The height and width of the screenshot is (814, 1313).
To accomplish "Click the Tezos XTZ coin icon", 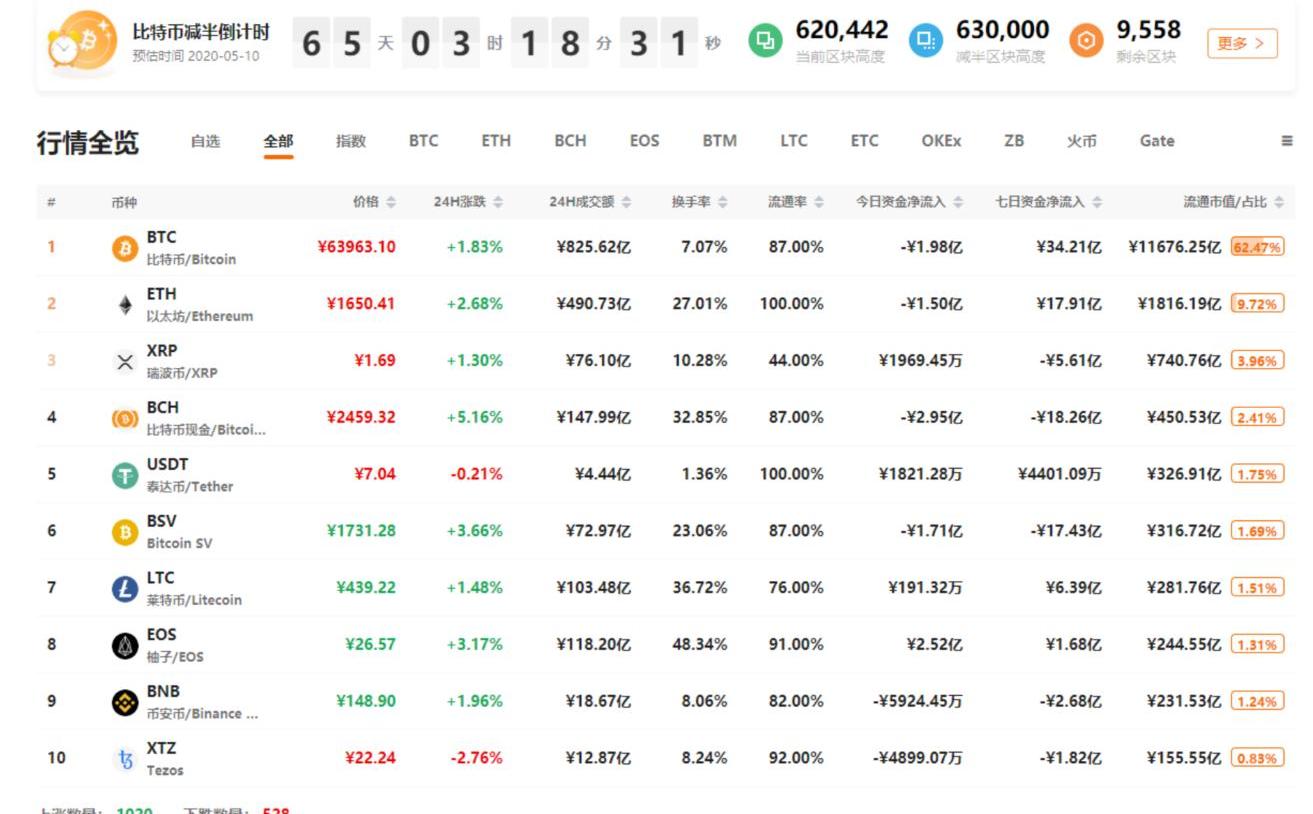I will (x=124, y=760).
